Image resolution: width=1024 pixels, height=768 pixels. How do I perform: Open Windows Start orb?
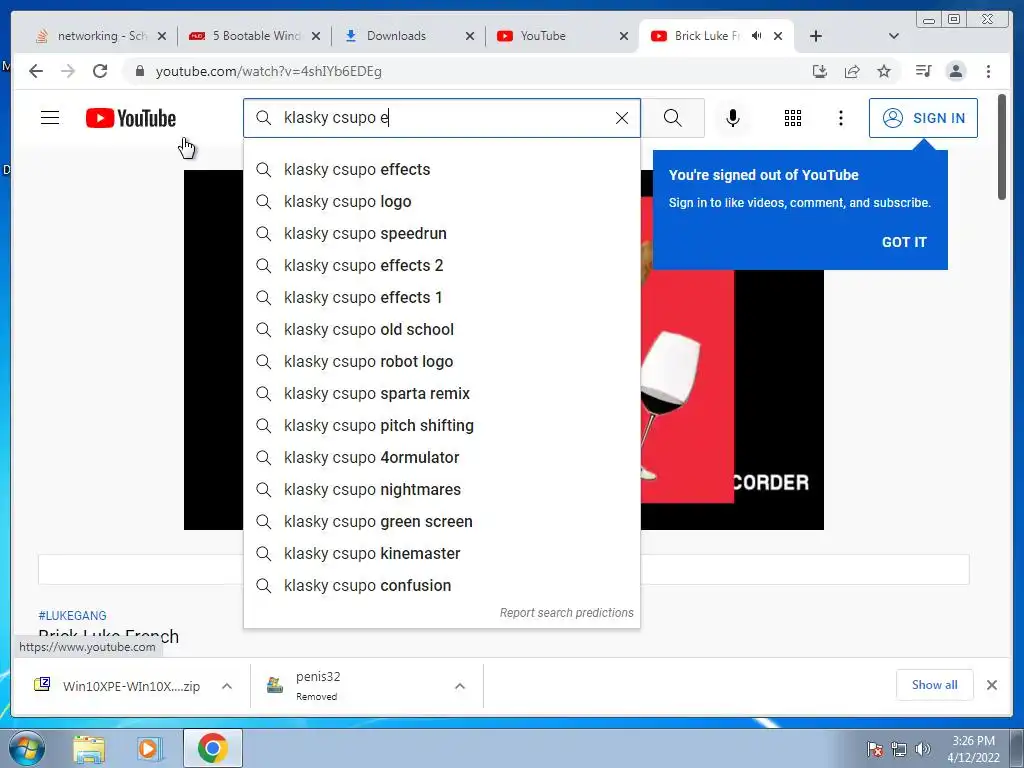(26, 748)
